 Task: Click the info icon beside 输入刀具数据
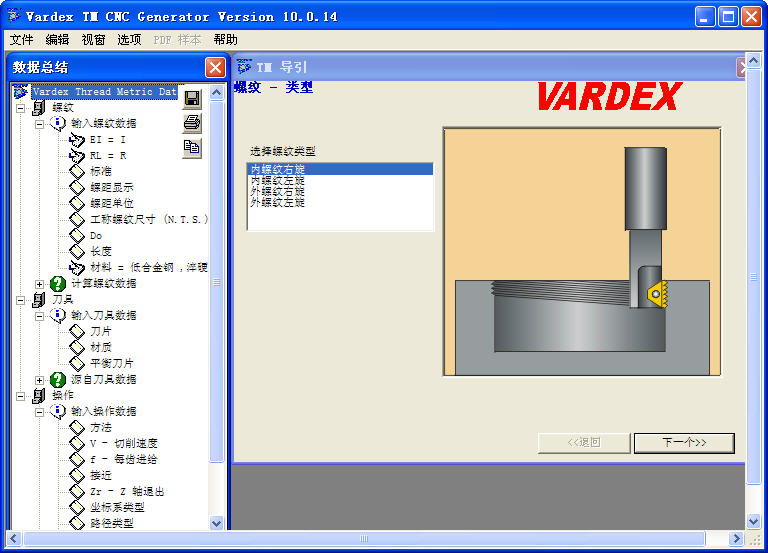(x=58, y=315)
